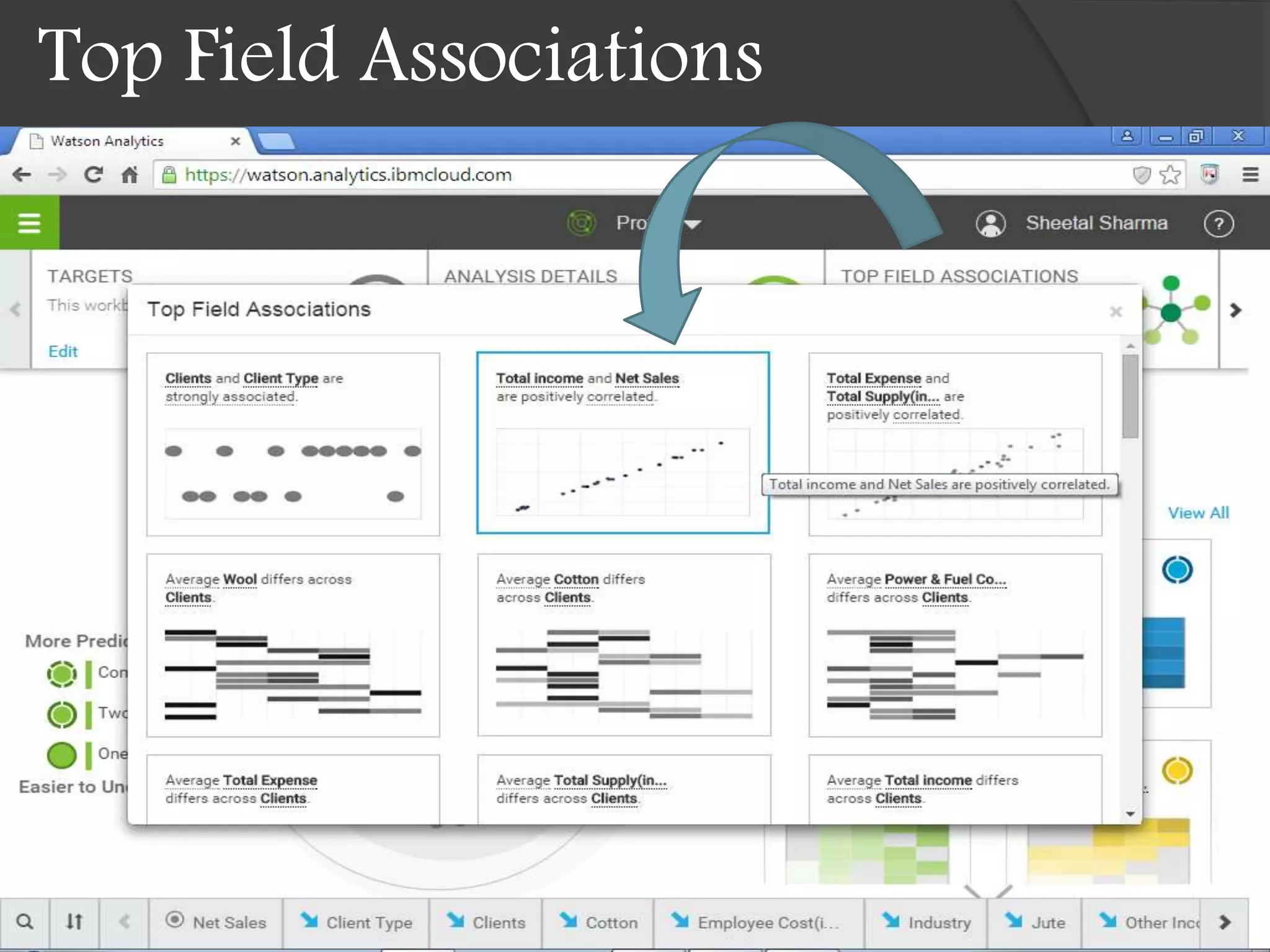
Task: Move field list right with bottom chevron
Action: tap(1225, 922)
